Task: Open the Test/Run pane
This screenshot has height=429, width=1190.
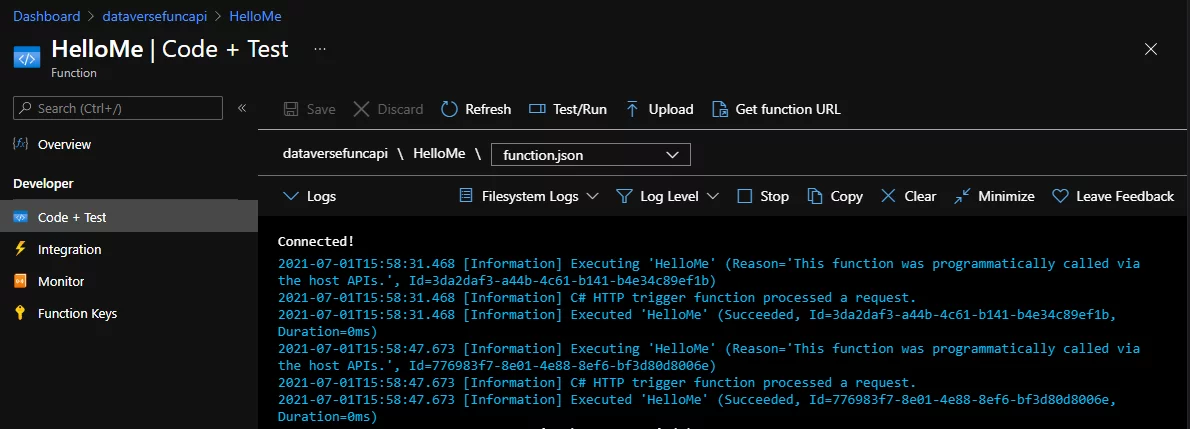Action: (568, 109)
